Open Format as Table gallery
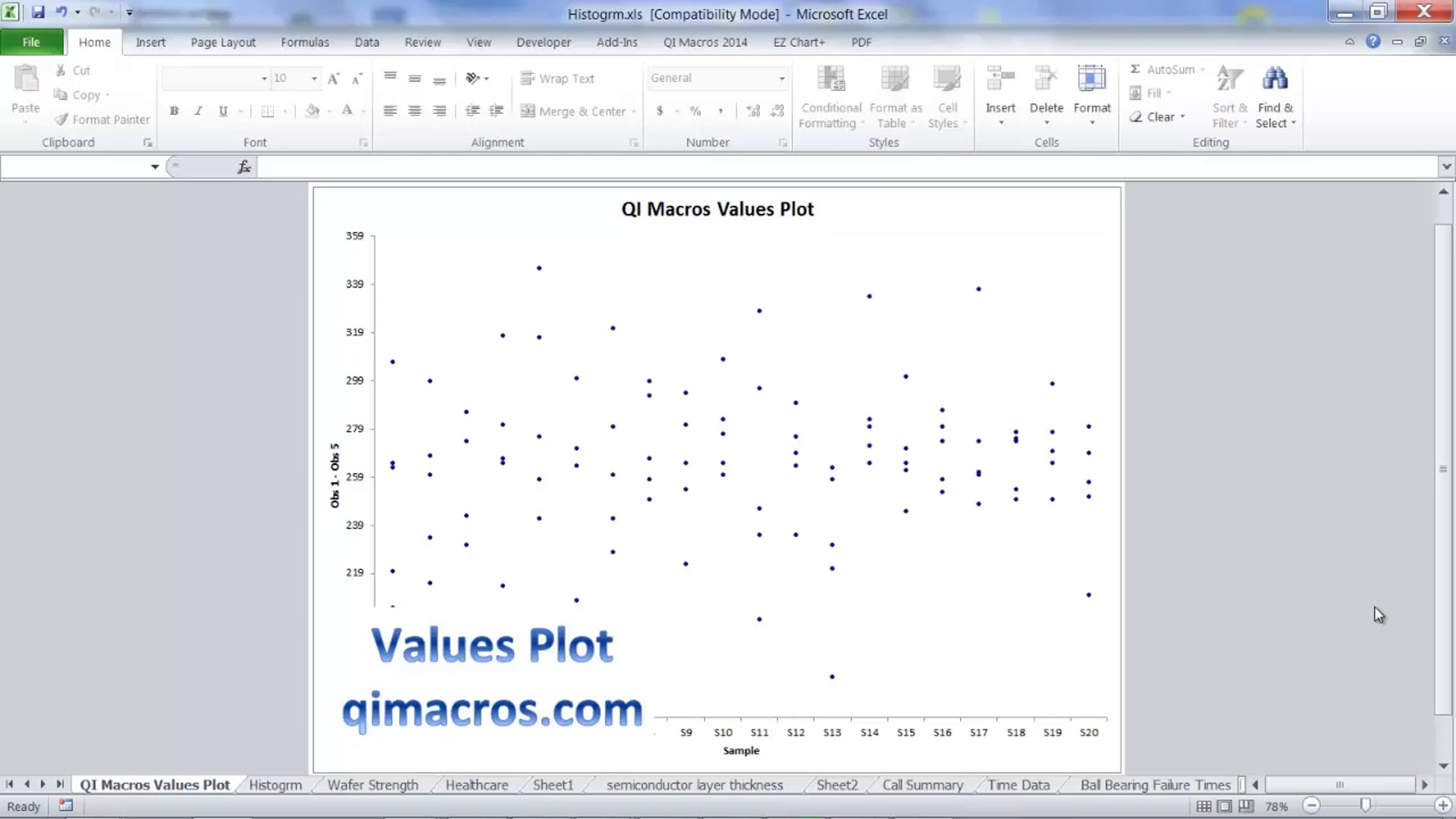The width and height of the screenshot is (1456, 819). 895,97
